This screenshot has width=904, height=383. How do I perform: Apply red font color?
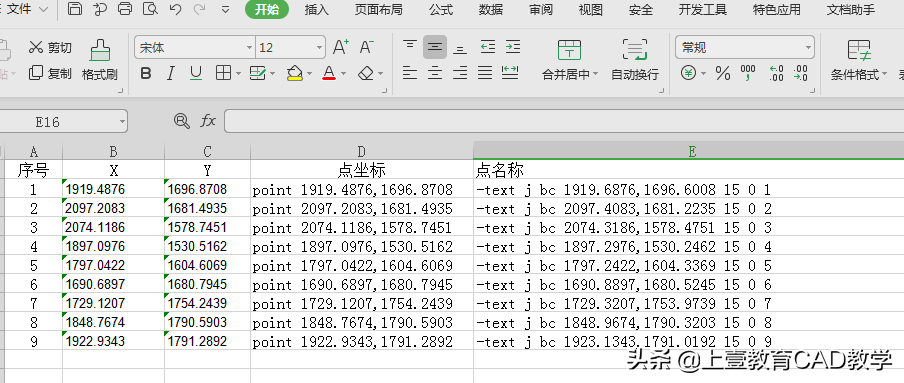[329, 73]
